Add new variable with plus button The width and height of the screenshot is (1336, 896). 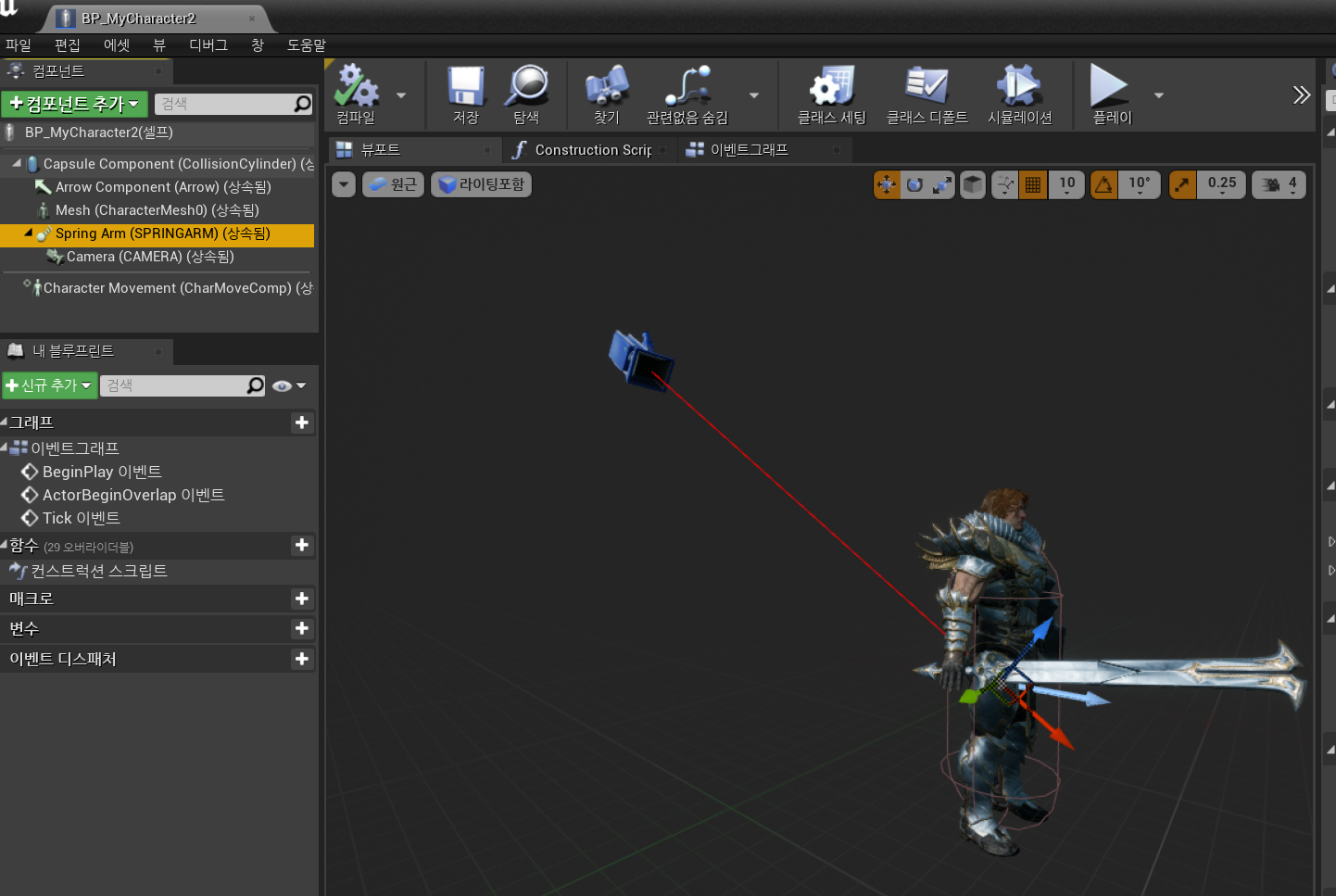click(x=302, y=628)
